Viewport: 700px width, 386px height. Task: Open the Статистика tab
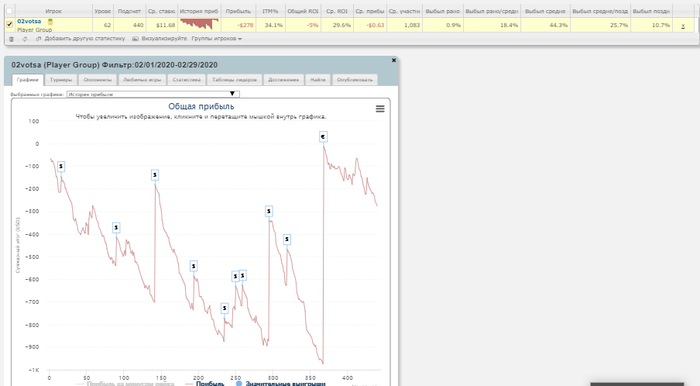187,80
